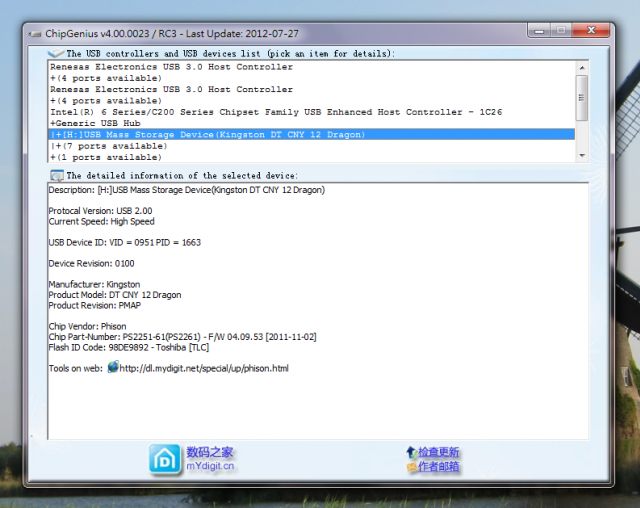Open the 数码之家 mYdigit.cn link
This screenshot has width=640, height=508.
pos(210,459)
